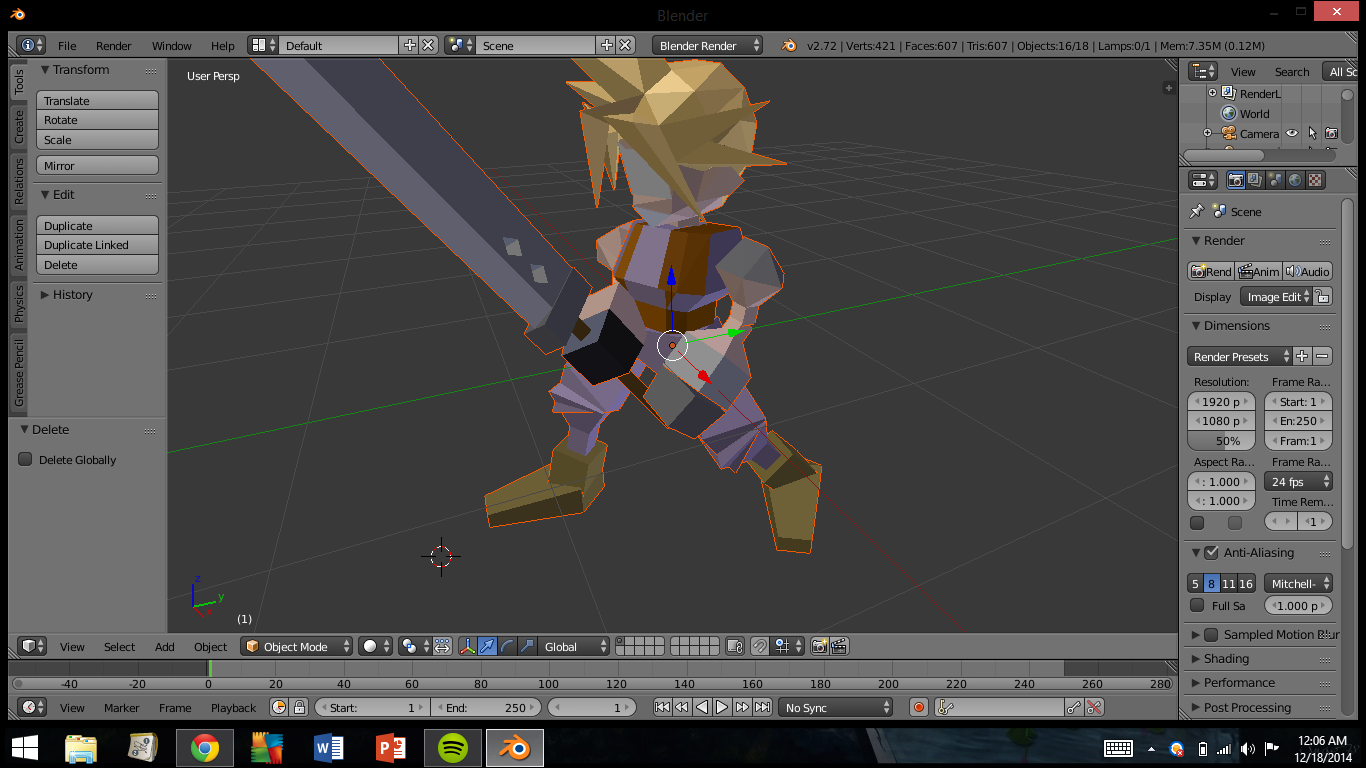
Task: Click the 50% resolution percentage slider
Action: [1222, 441]
